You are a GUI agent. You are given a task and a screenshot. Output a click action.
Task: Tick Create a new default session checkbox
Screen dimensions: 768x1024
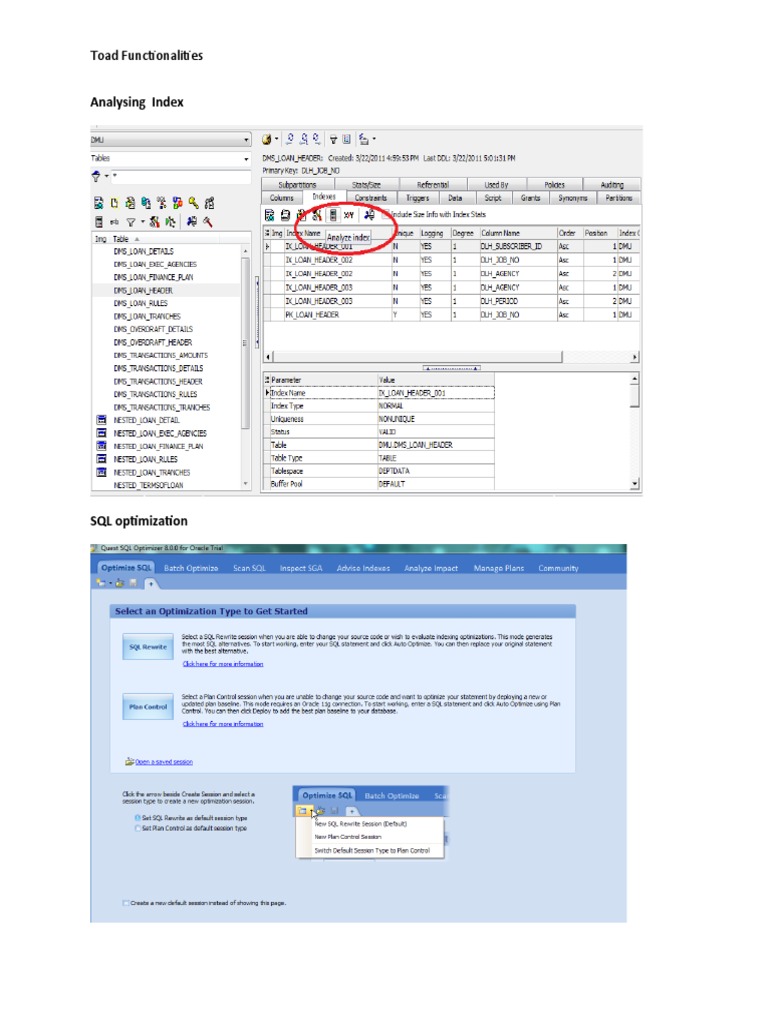[126, 903]
